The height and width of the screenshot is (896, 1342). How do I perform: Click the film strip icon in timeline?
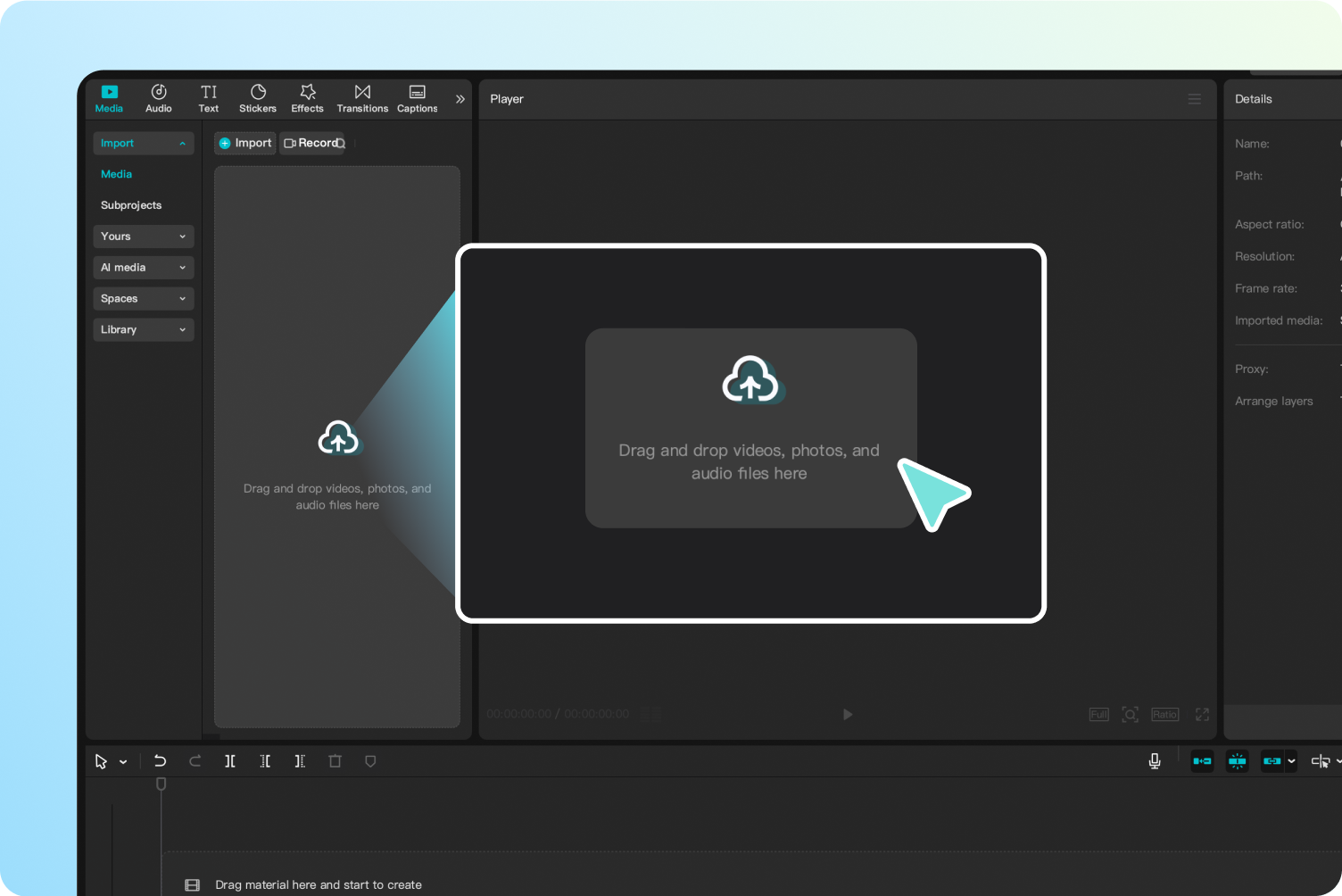tap(192, 885)
